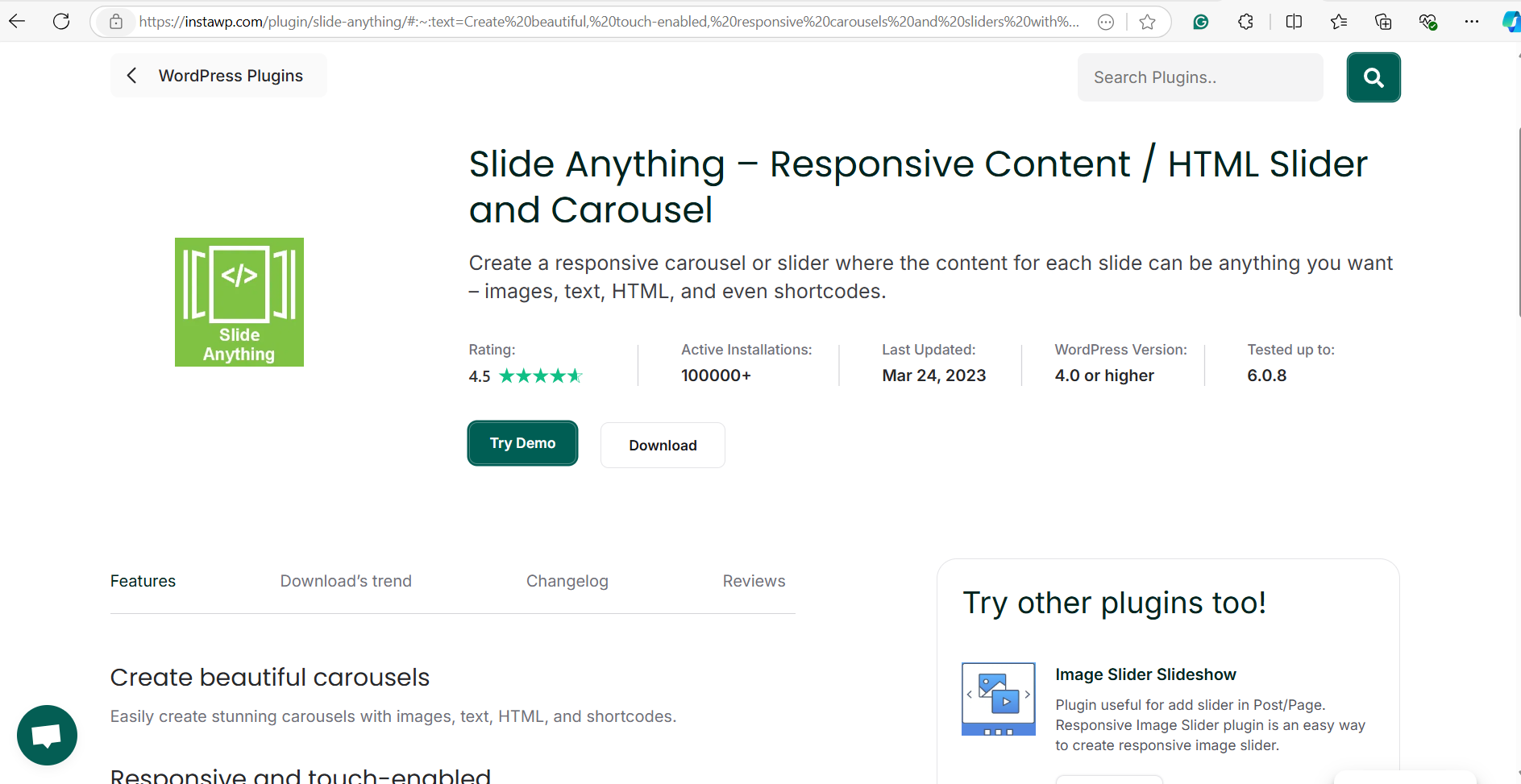Click the Image Slider Slideshow plugin icon
Screen dimensions: 1521x784
(x=999, y=699)
